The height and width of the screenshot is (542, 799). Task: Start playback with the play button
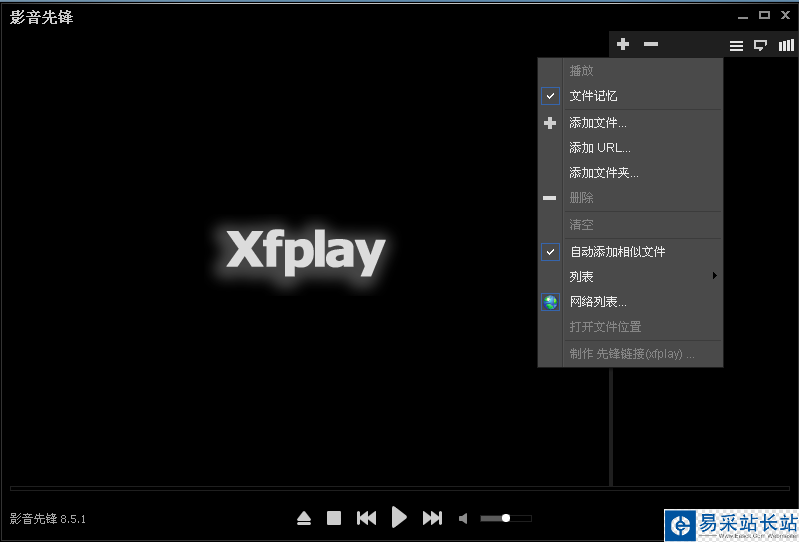pos(399,517)
